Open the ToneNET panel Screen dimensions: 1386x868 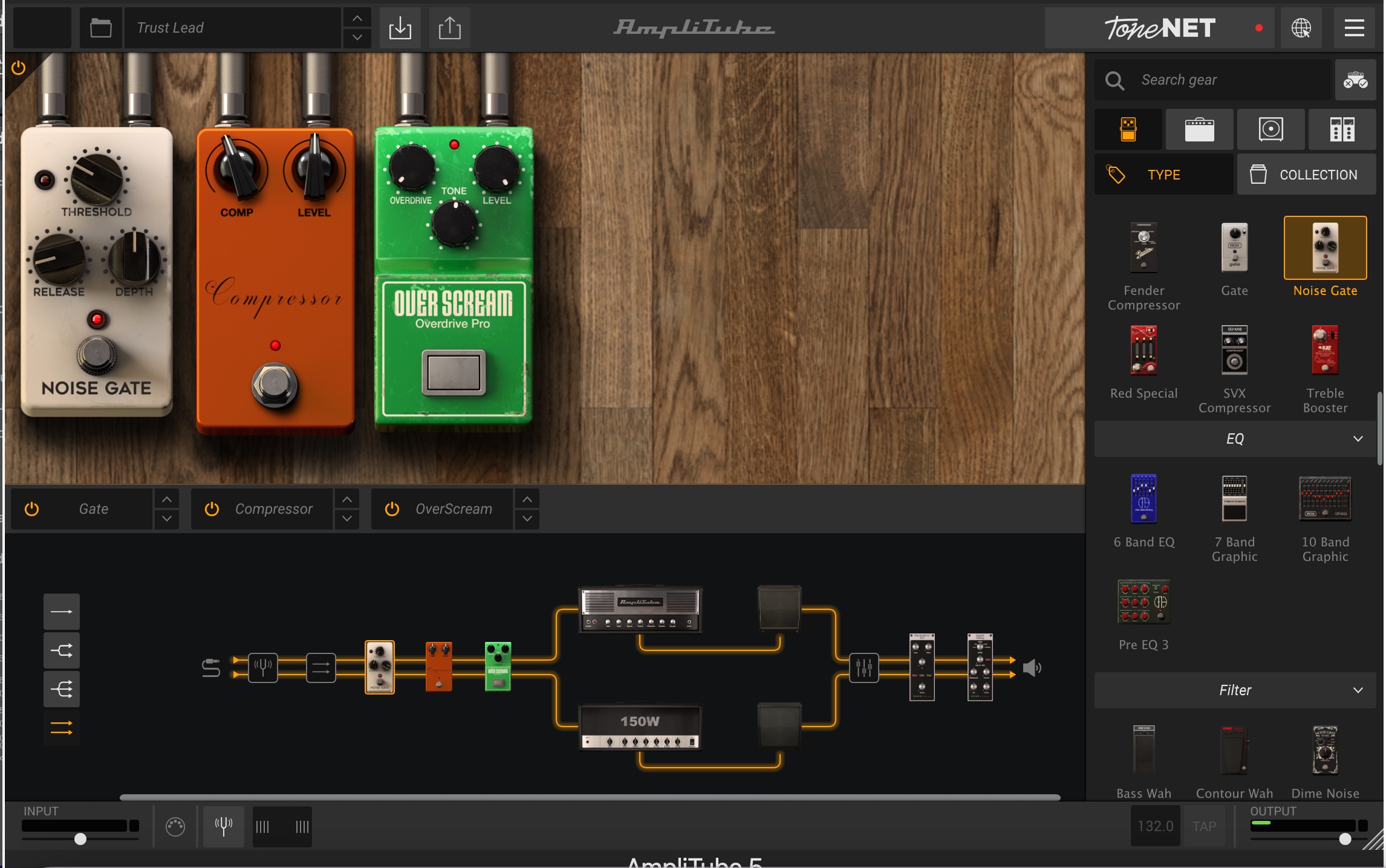click(x=1159, y=28)
